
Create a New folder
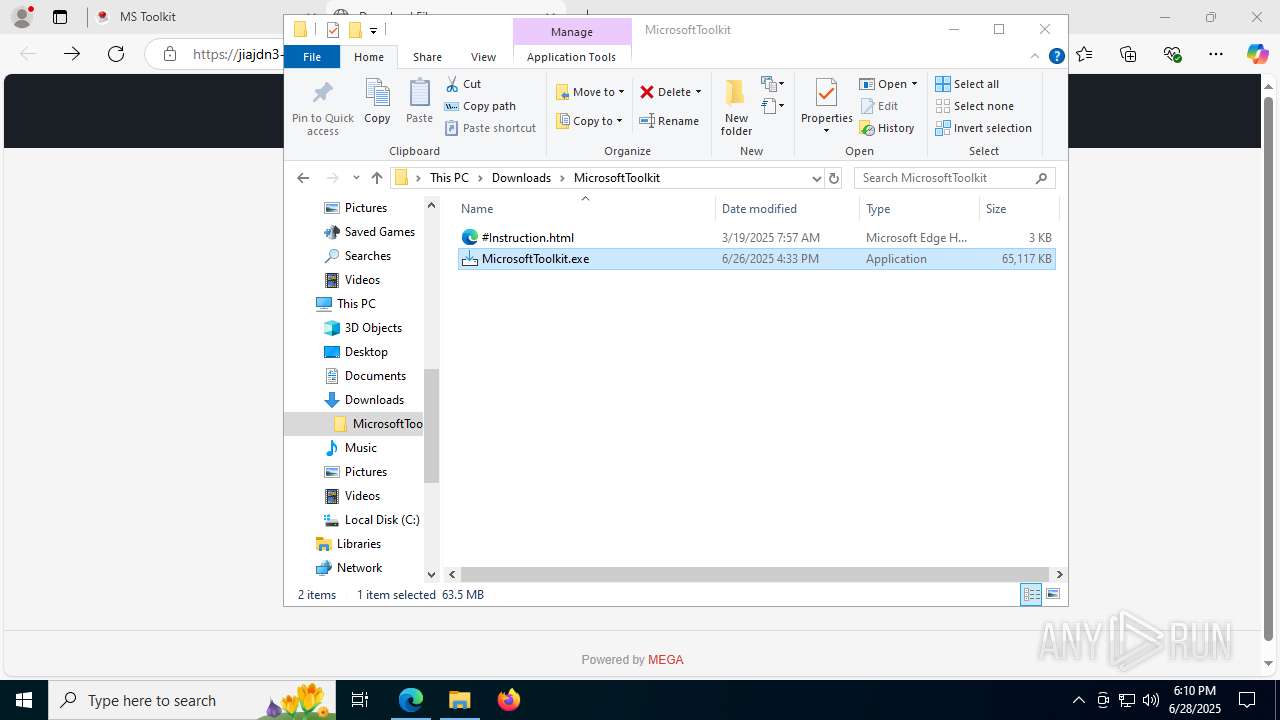pos(736,107)
